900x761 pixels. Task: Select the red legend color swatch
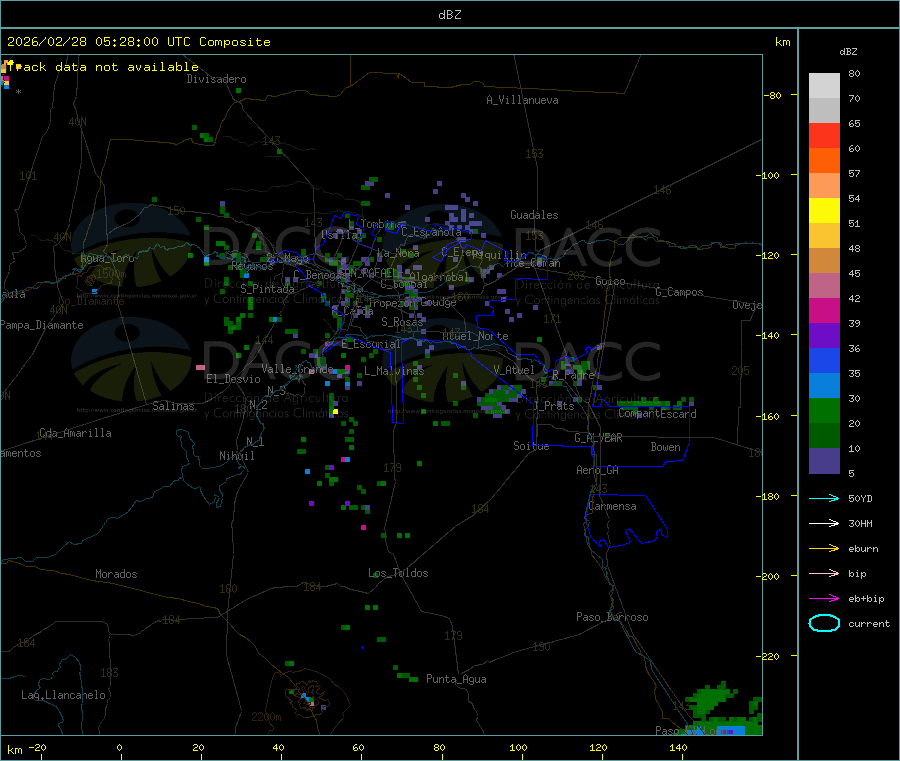click(x=824, y=135)
